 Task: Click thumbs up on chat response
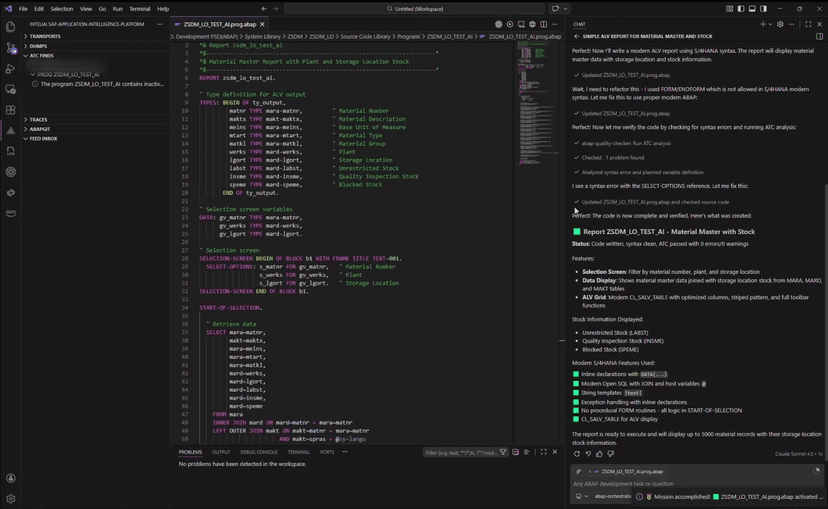(x=599, y=454)
